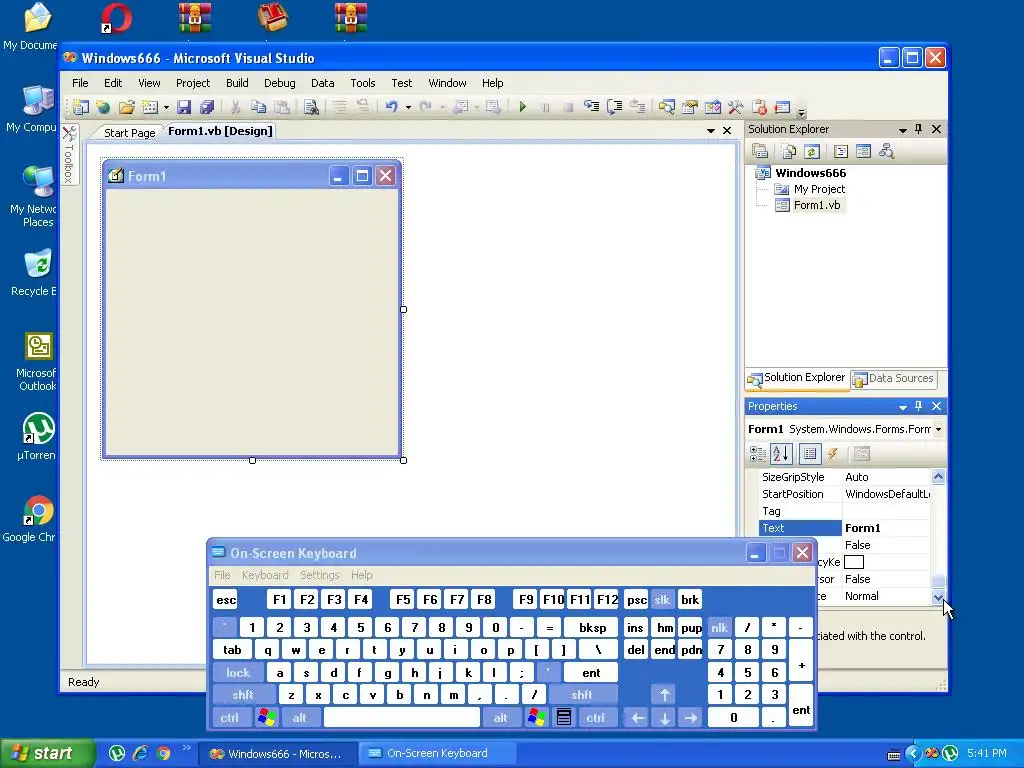Click Properties grid scroll up arrow
Image resolution: width=1024 pixels, height=768 pixels.
coord(938,477)
